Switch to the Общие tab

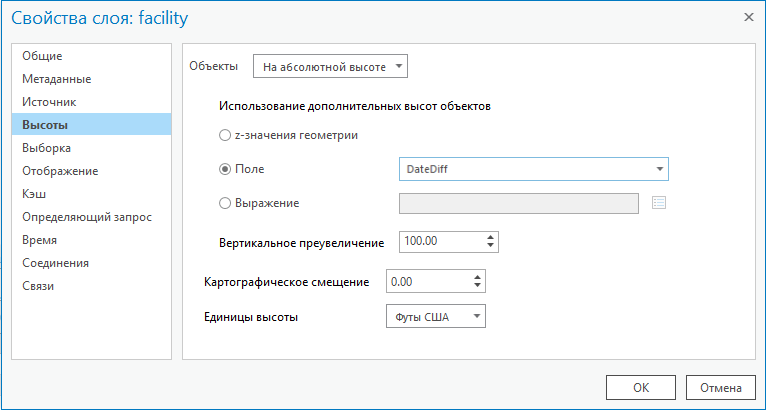[42, 56]
